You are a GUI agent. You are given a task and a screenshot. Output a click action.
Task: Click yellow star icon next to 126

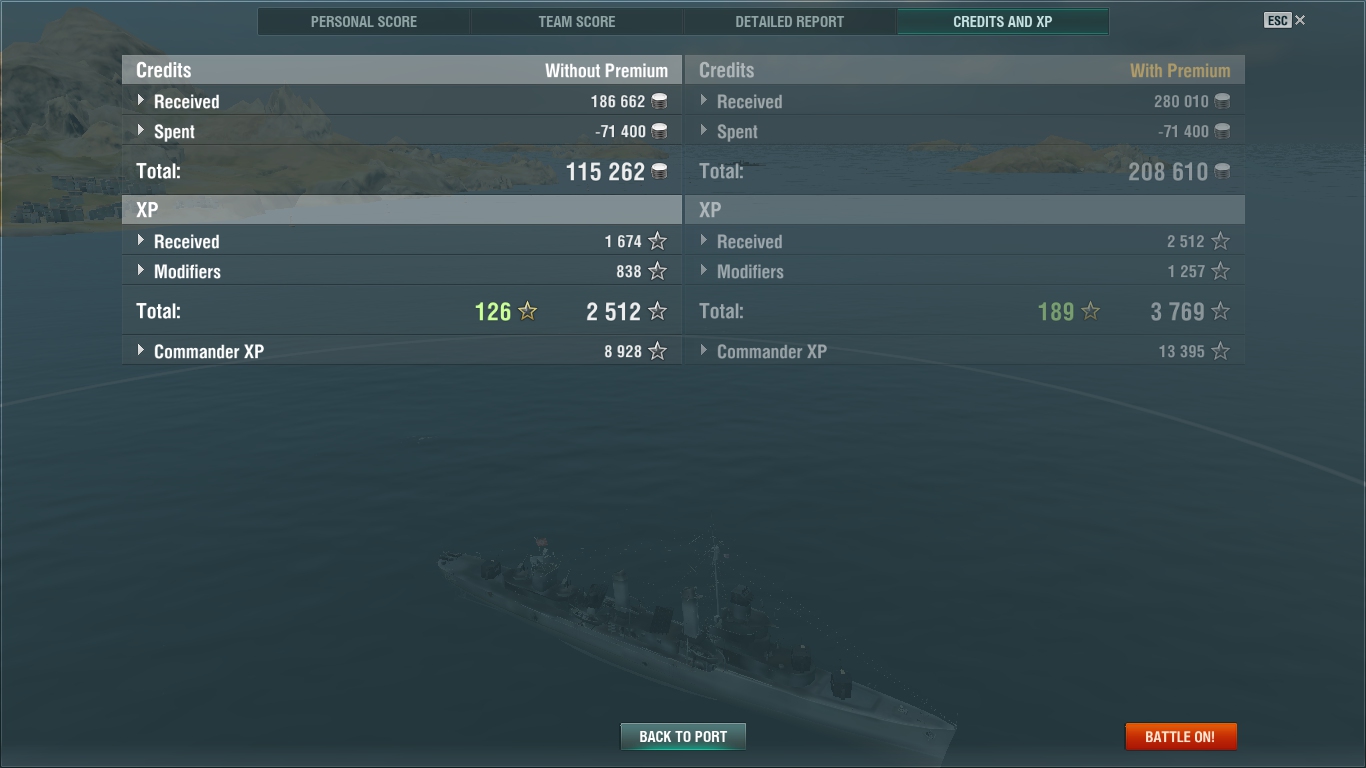pos(528,311)
